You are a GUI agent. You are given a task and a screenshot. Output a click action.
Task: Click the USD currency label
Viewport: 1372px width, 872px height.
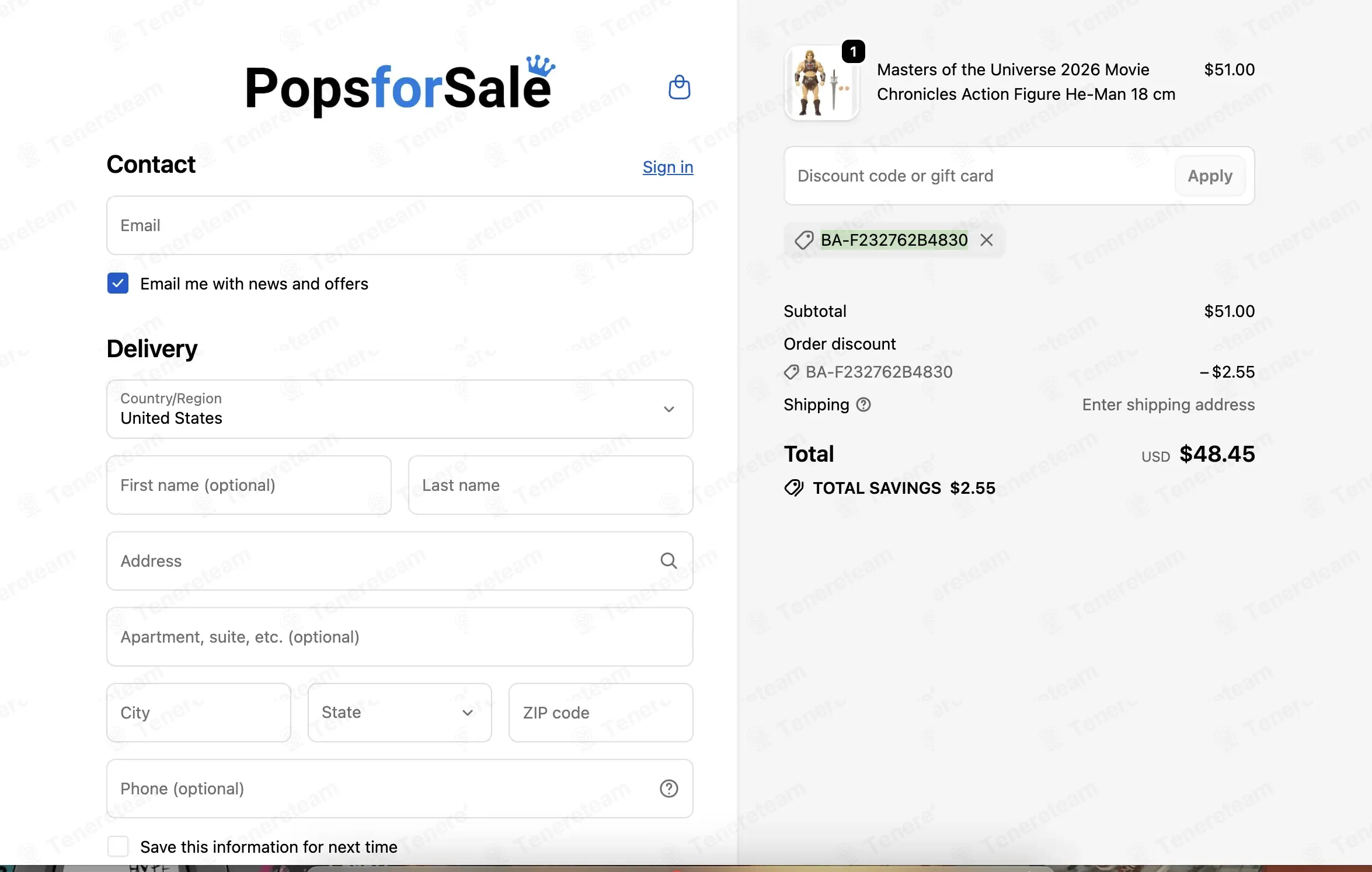(x=1155, y=456)
